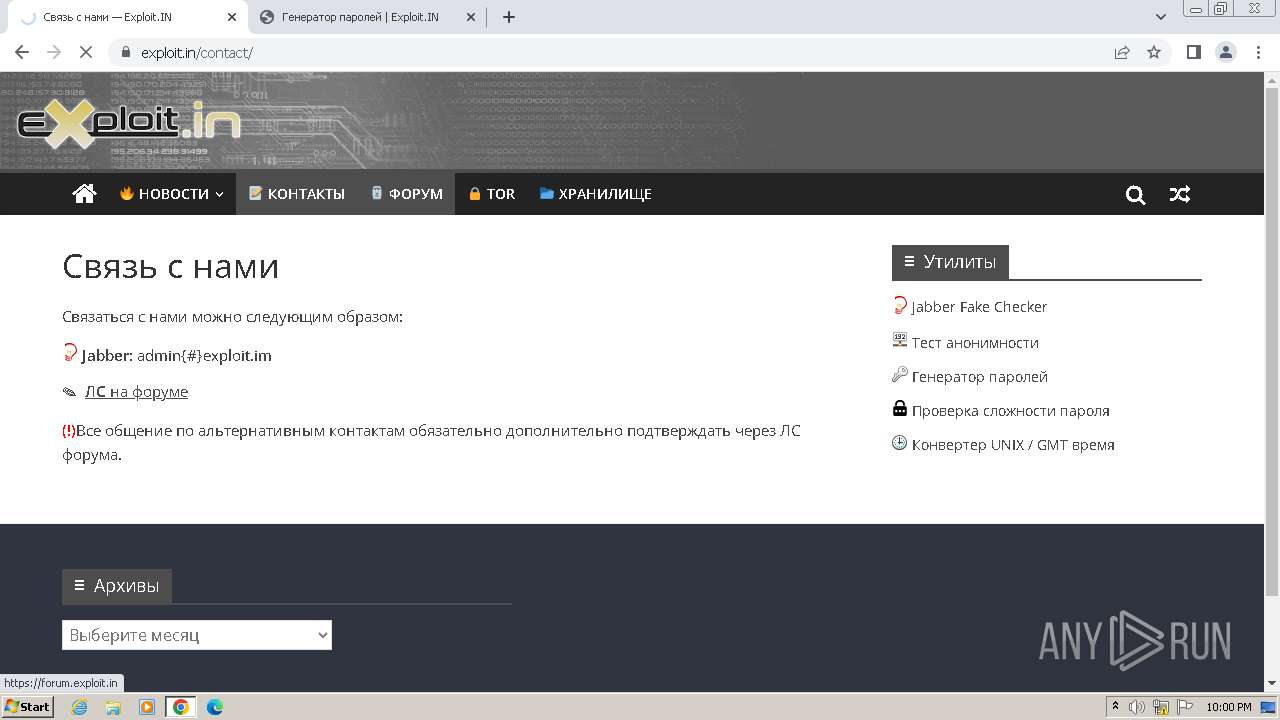Screen dimensions: 1280x720
Task: Open the site search magnifier icon
Action: 1135,195
